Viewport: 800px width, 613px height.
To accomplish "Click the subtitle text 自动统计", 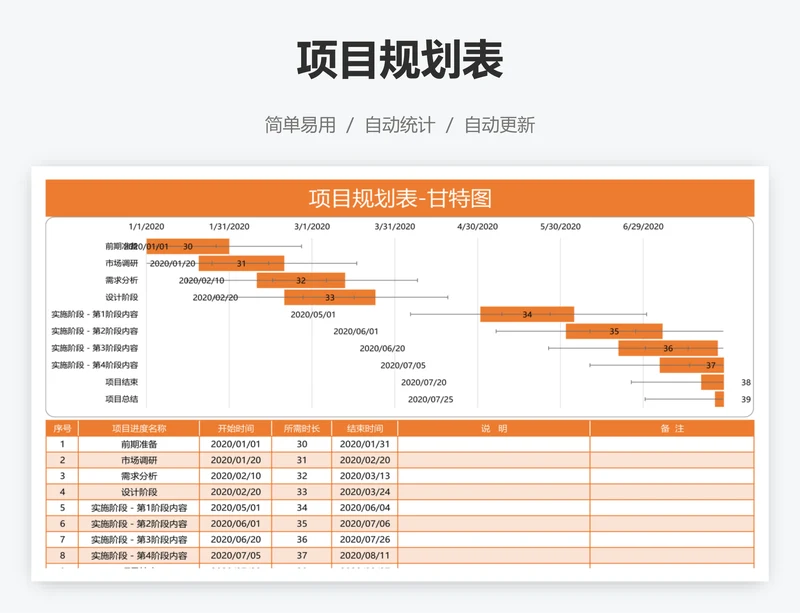I will [400, 125].
